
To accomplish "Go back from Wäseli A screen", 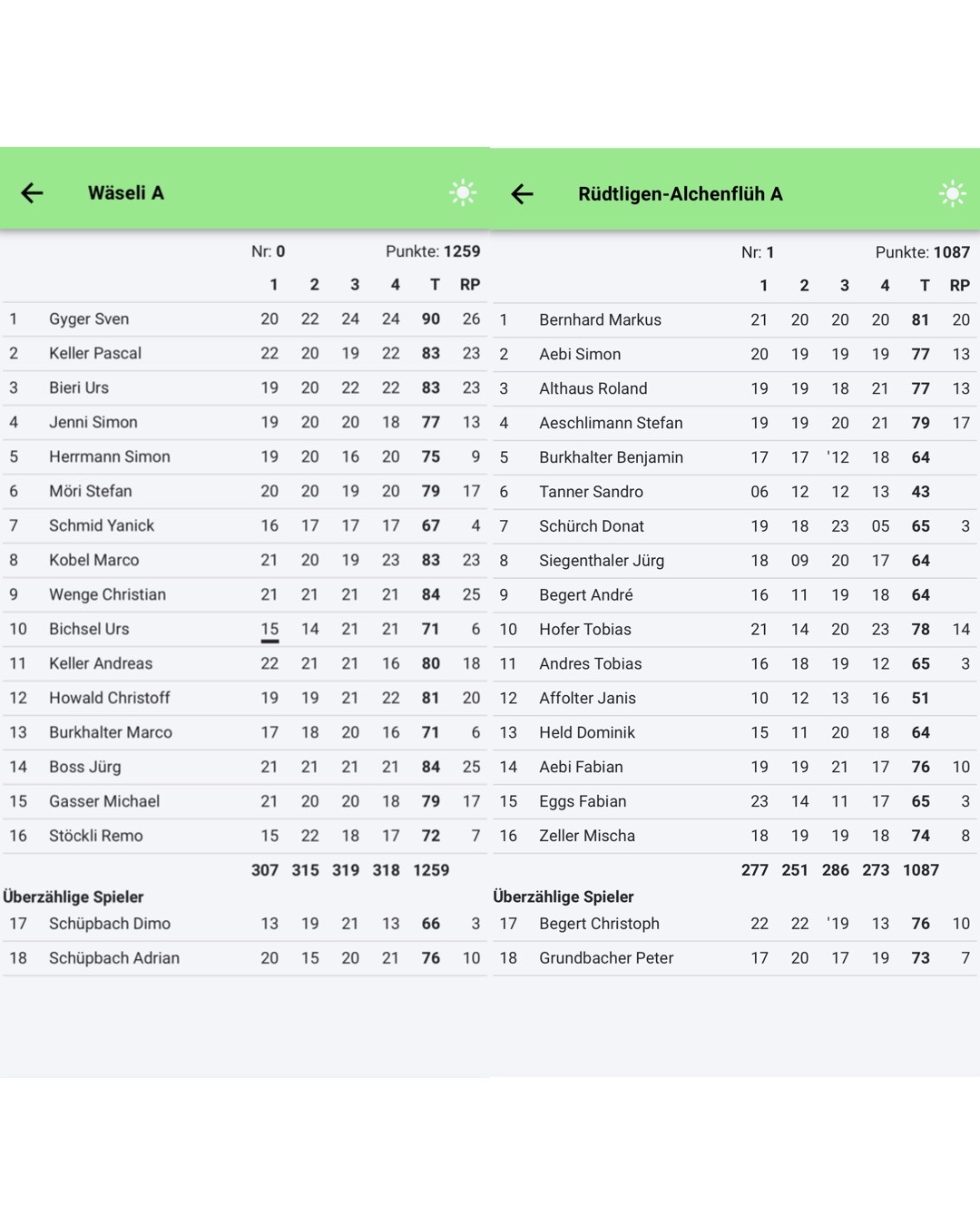I will (x=33, y=192).
